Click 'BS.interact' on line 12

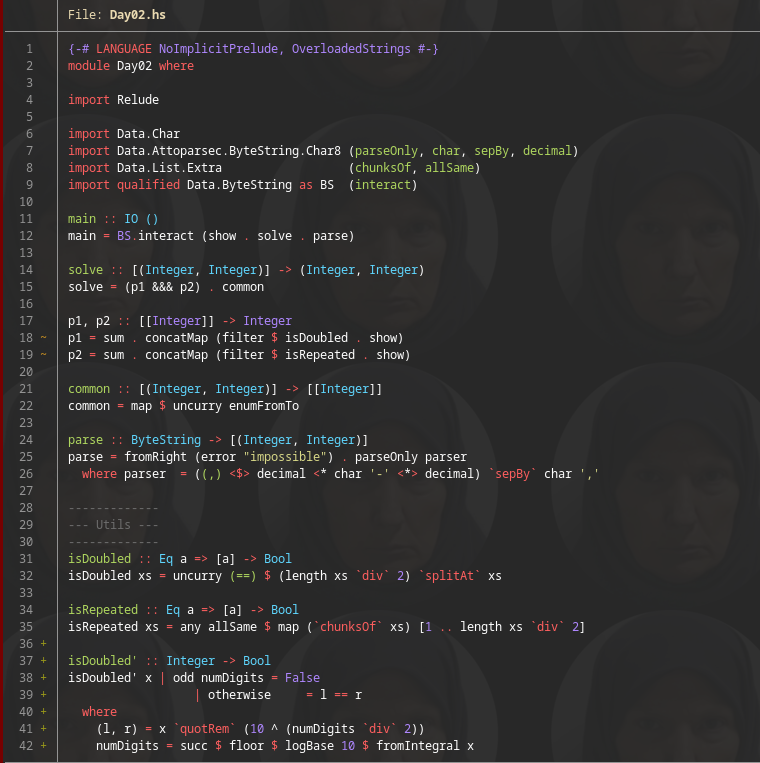click(x=155, y=236)
